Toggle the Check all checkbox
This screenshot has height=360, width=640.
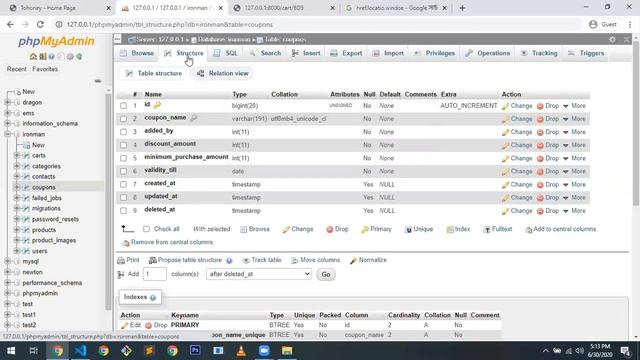pyautogui.click(x=146, y=229)
